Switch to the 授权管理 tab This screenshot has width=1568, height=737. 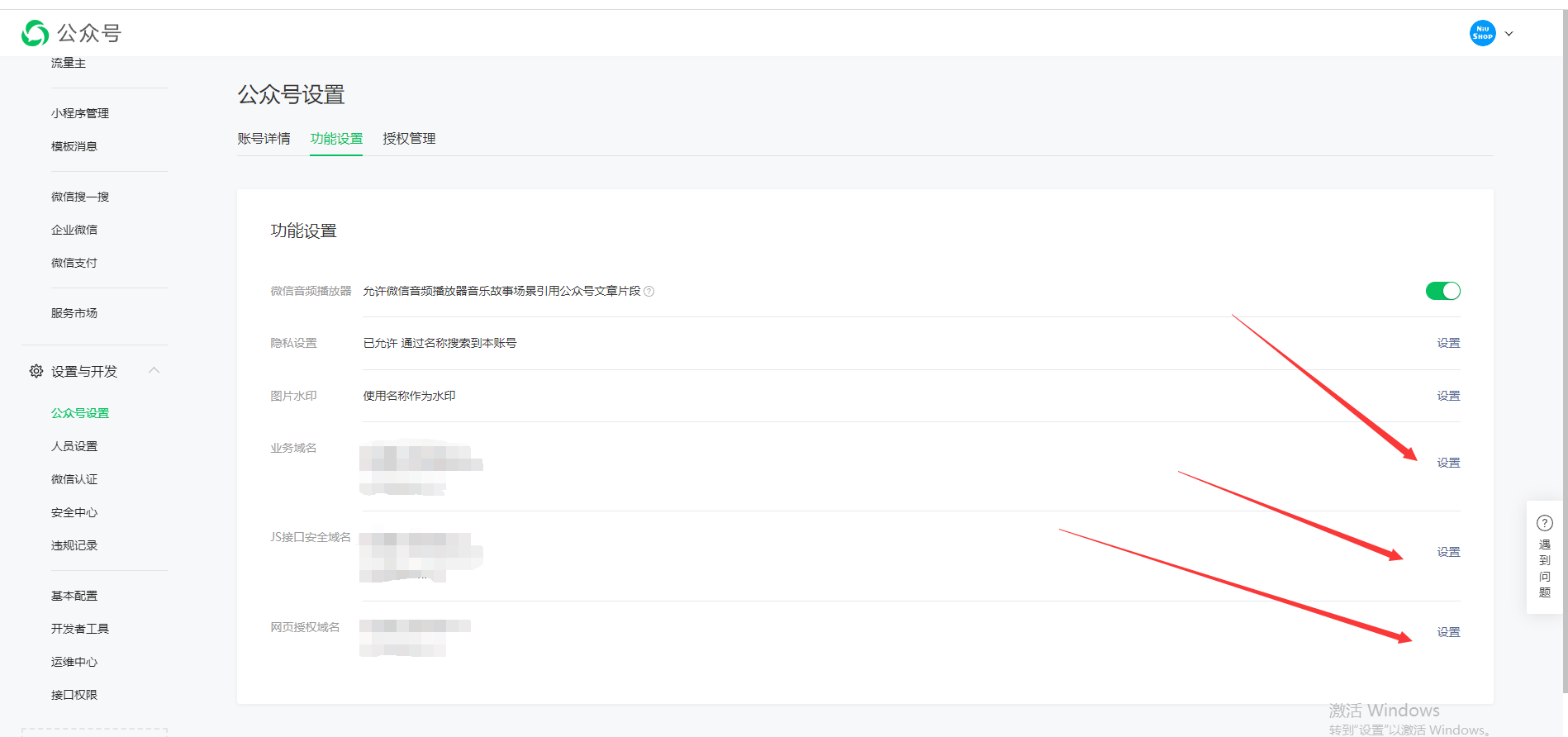point(409,139)
